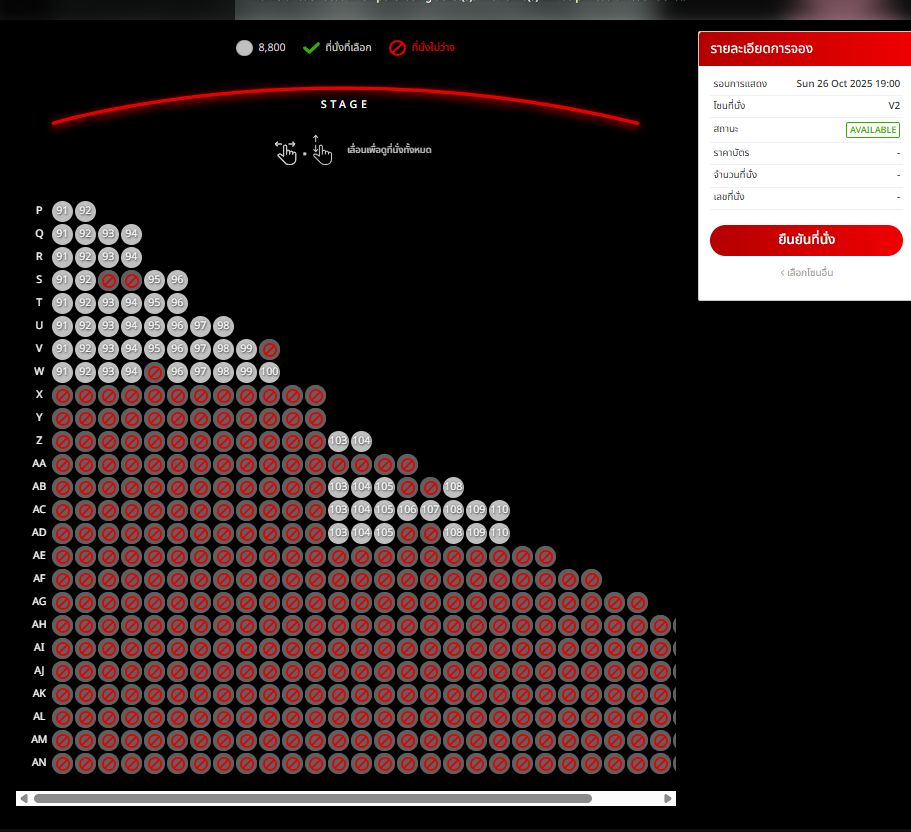Select seat 92 in row P

[85, 211]
